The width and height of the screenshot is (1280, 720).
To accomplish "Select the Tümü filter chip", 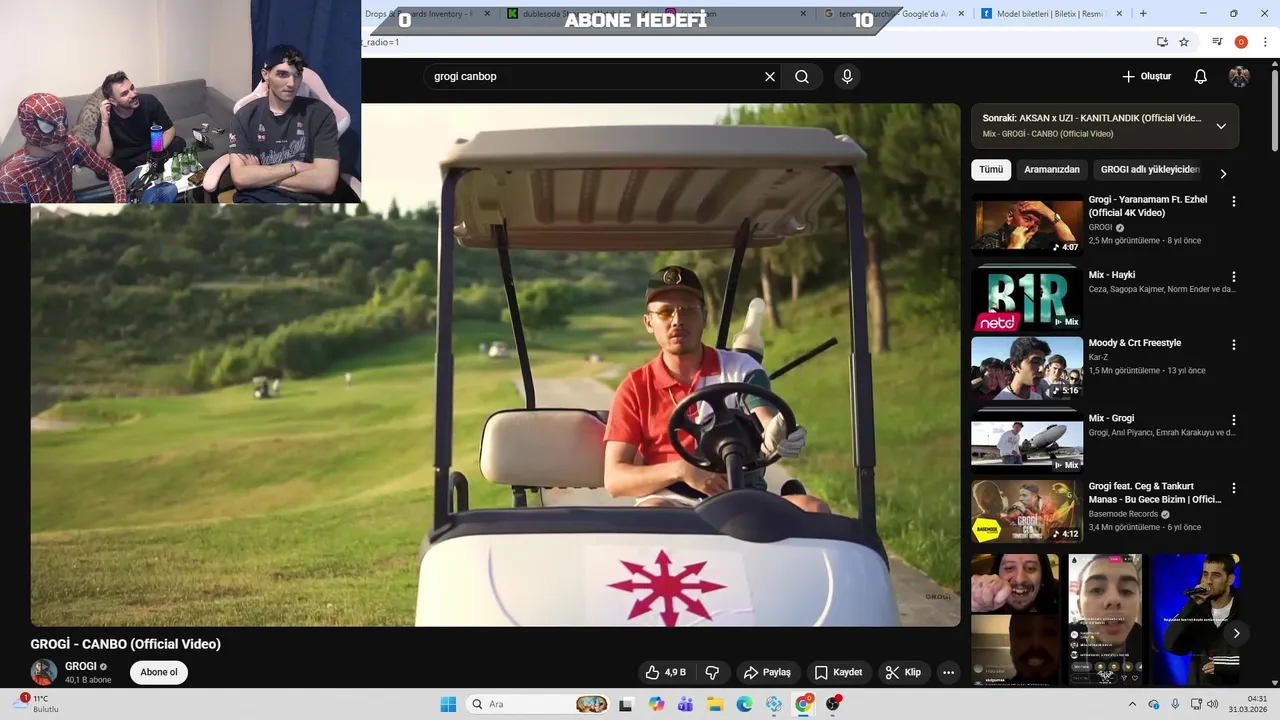I will (991, 170).
